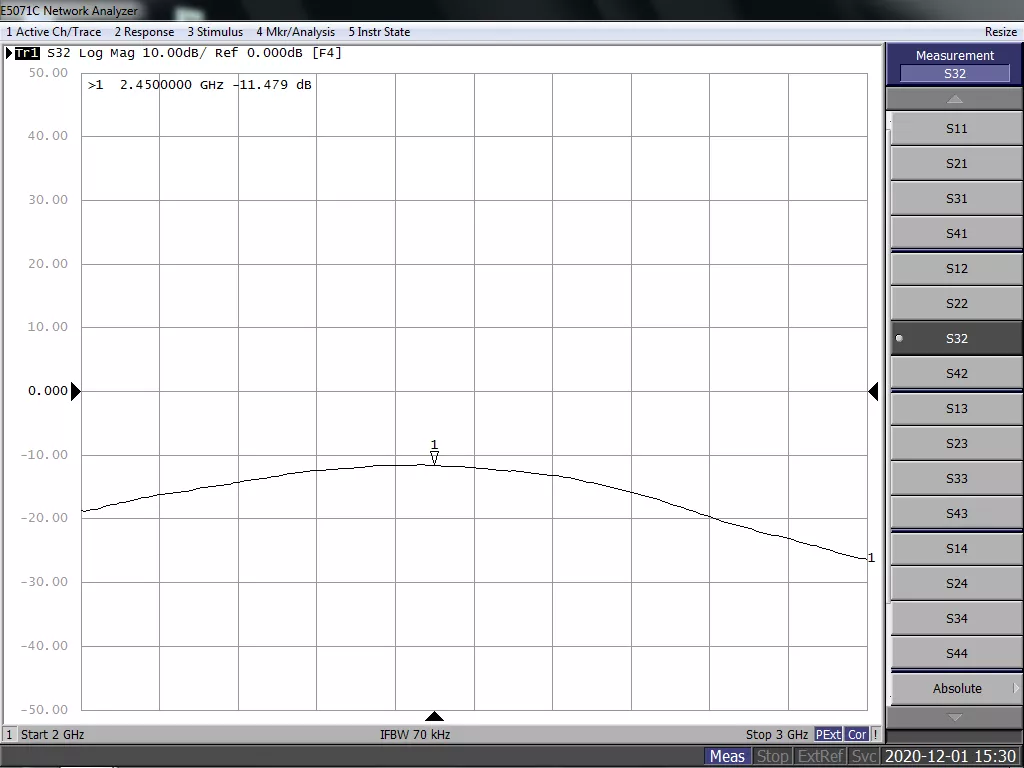Click the Resize button
1024x768 pixels.
tap(1000, 32)
